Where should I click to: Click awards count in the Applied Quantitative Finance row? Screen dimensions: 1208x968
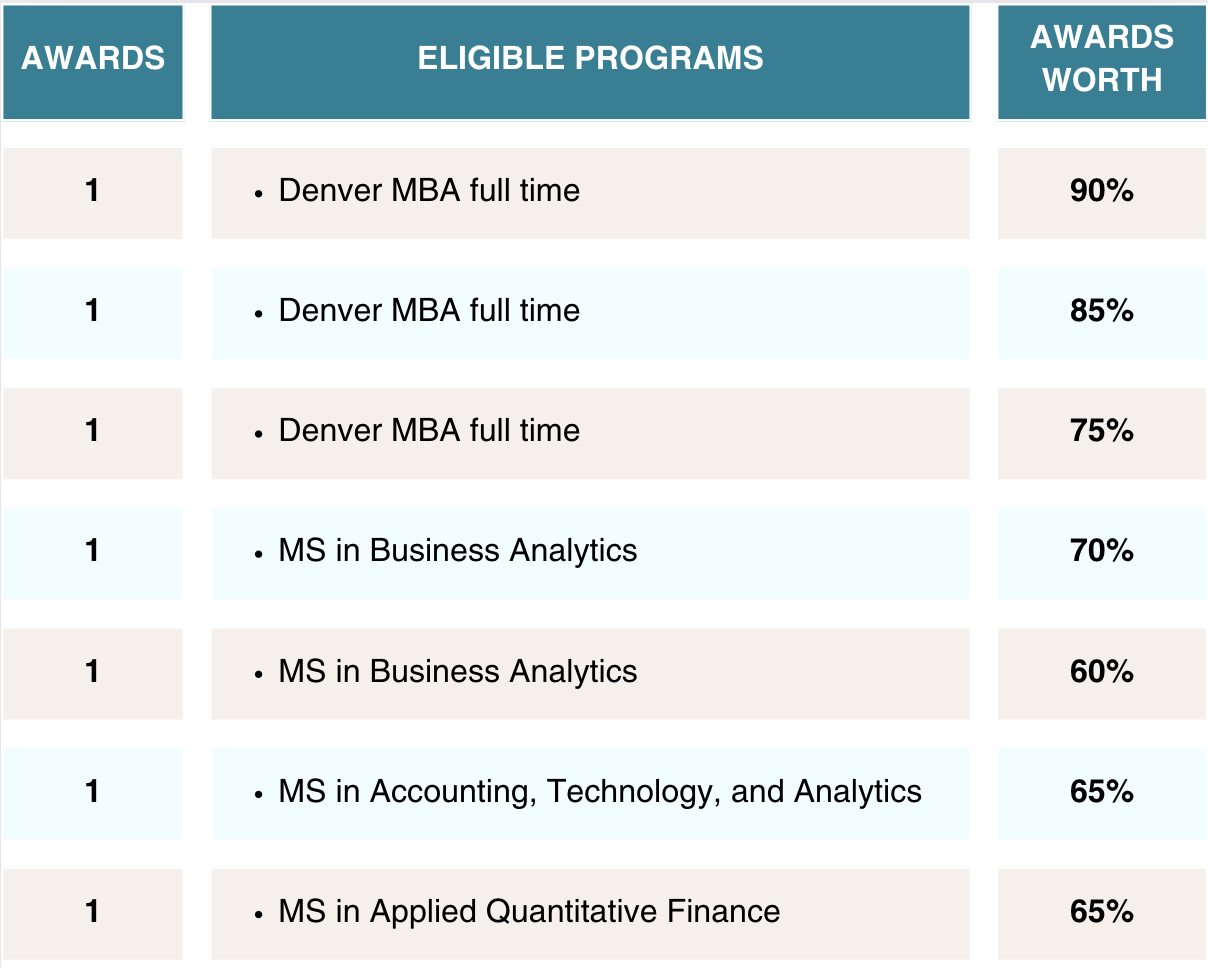coord(93,911)
